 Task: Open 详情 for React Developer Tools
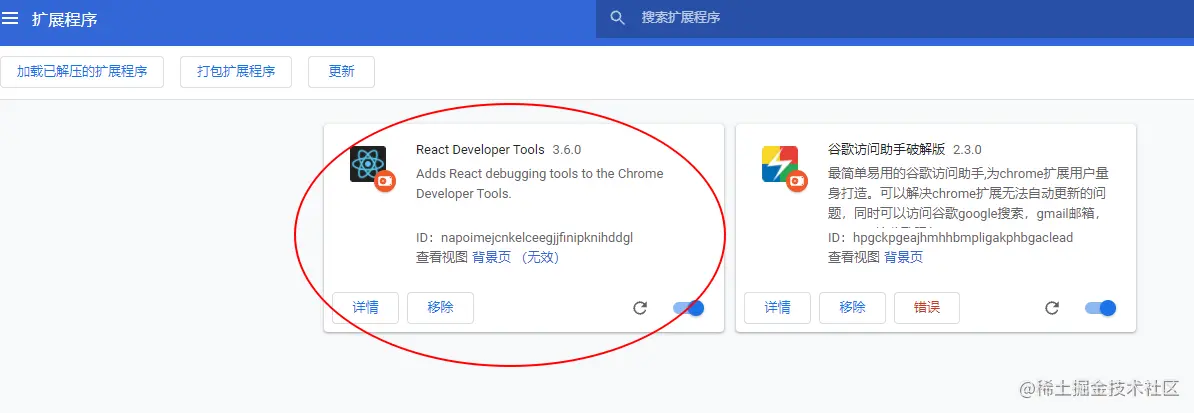(366, 308)
